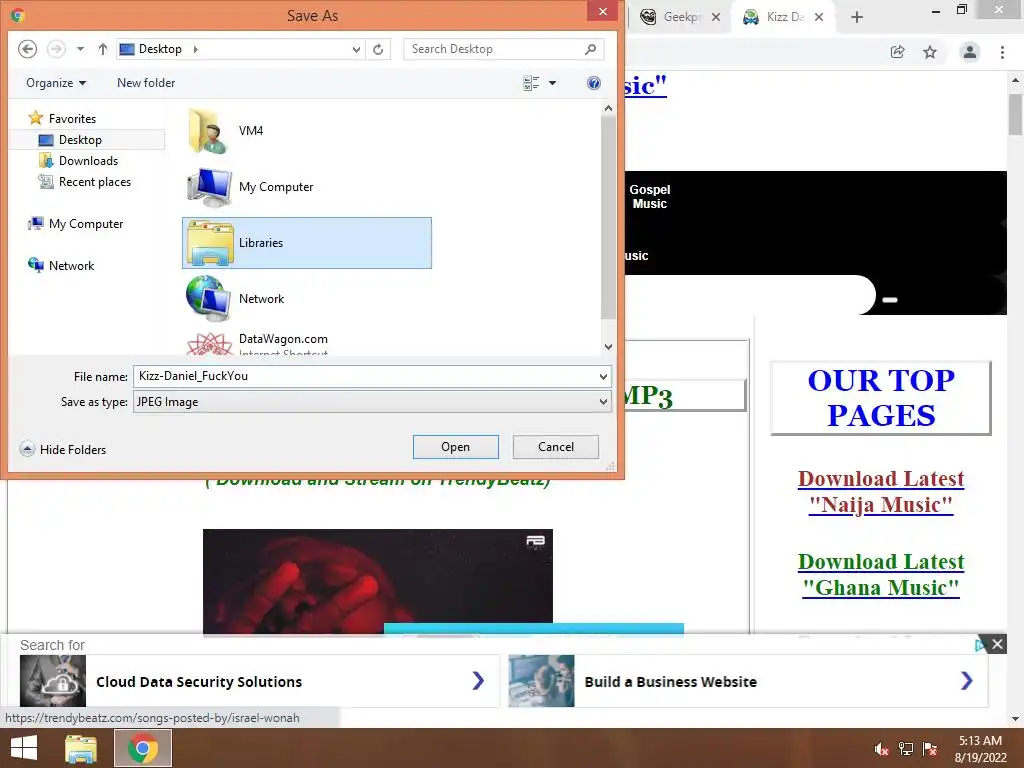Screen dimensions: 1024x768
Task: Click Hide Folders toggle
Action: [63, 449]
